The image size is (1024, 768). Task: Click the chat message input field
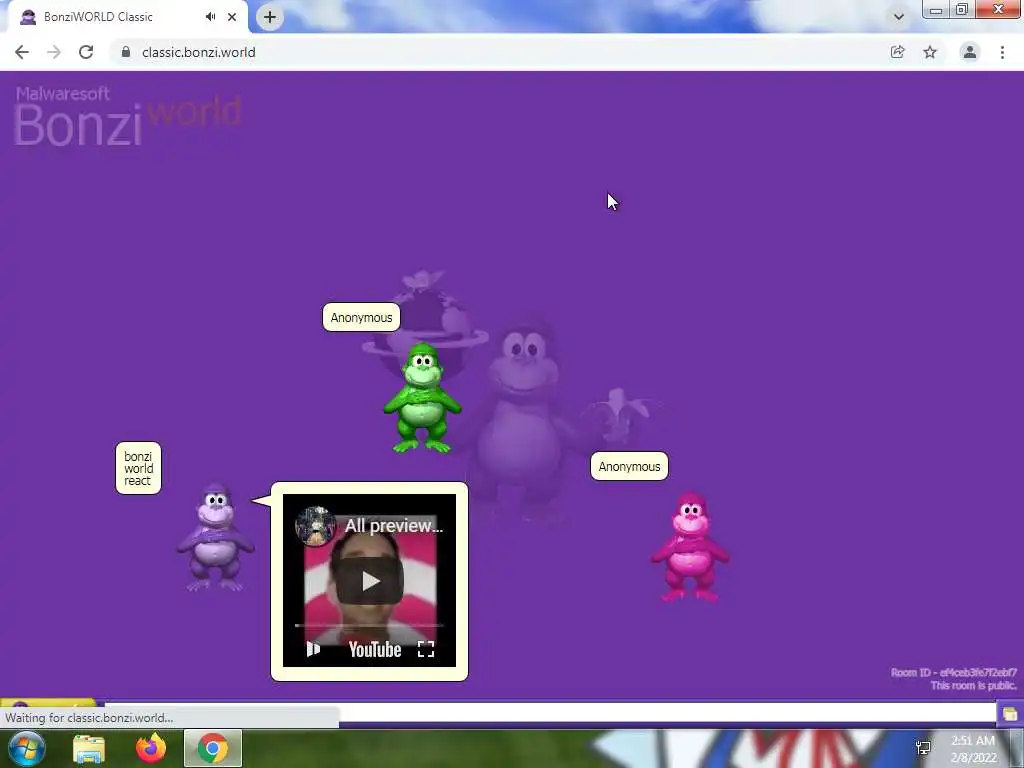tap(550, 713)
